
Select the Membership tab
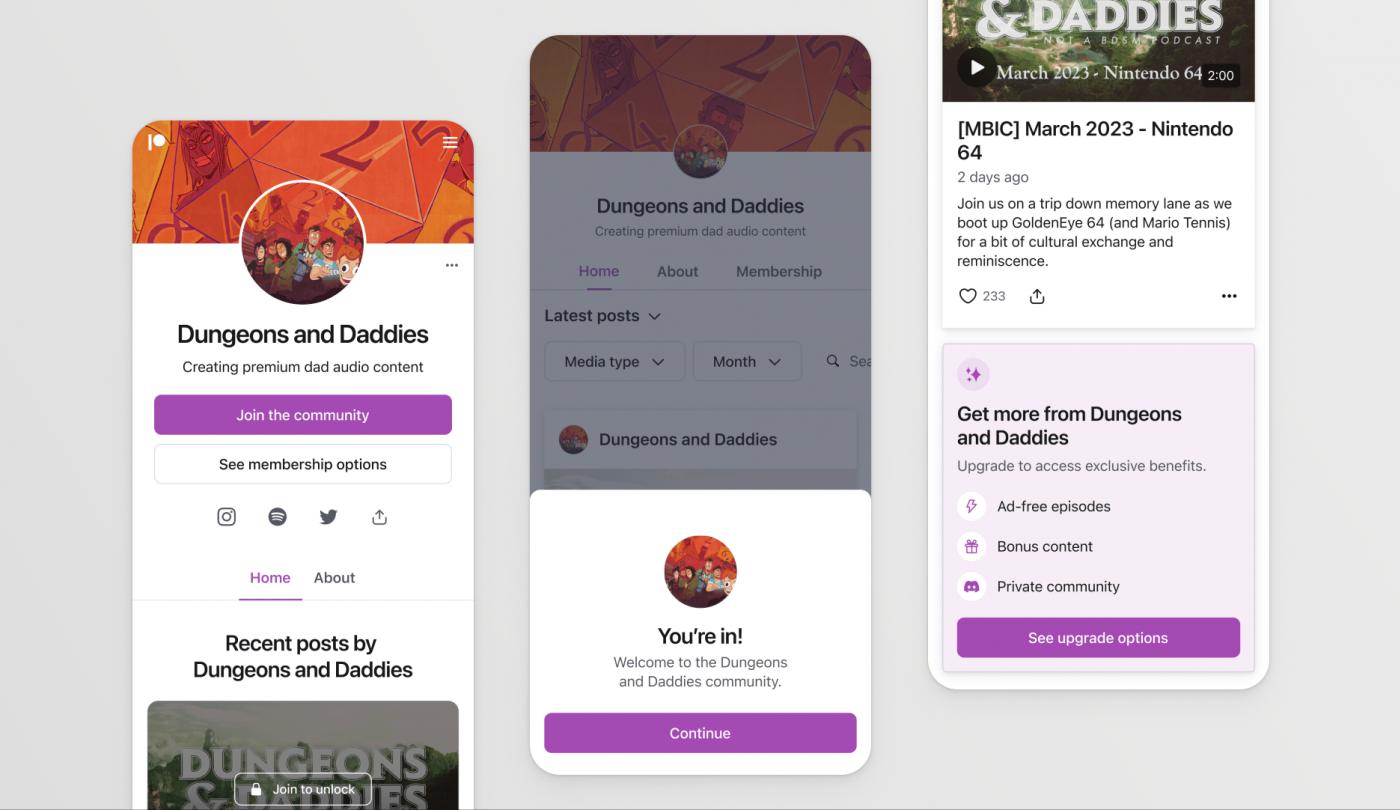[x=779, y=271]
